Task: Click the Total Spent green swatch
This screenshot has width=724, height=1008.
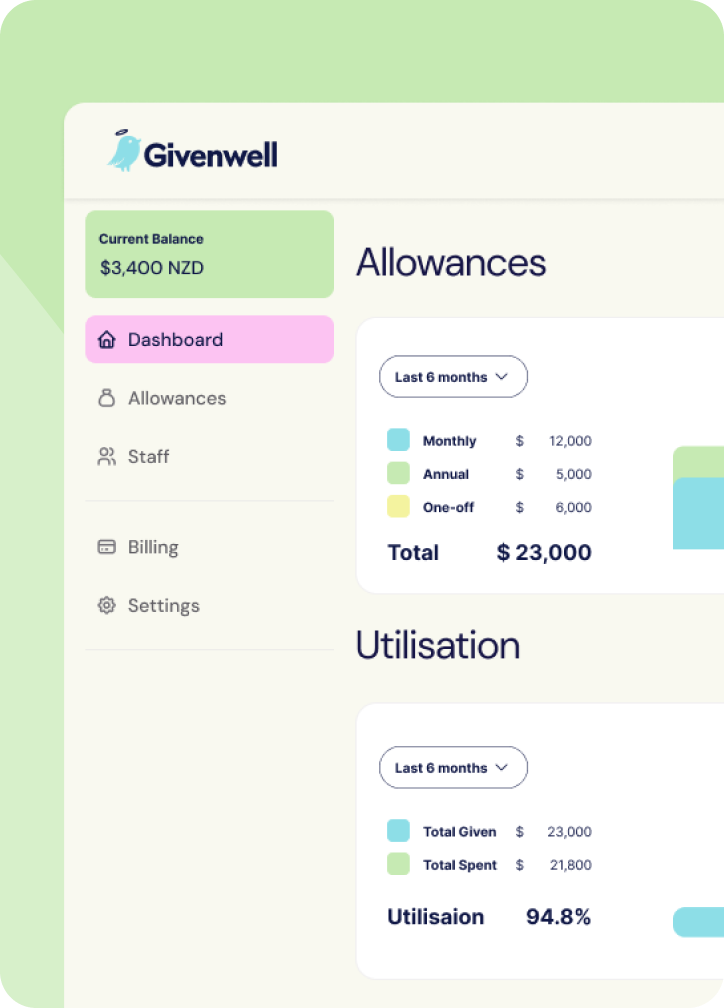Action: point(398,864)
